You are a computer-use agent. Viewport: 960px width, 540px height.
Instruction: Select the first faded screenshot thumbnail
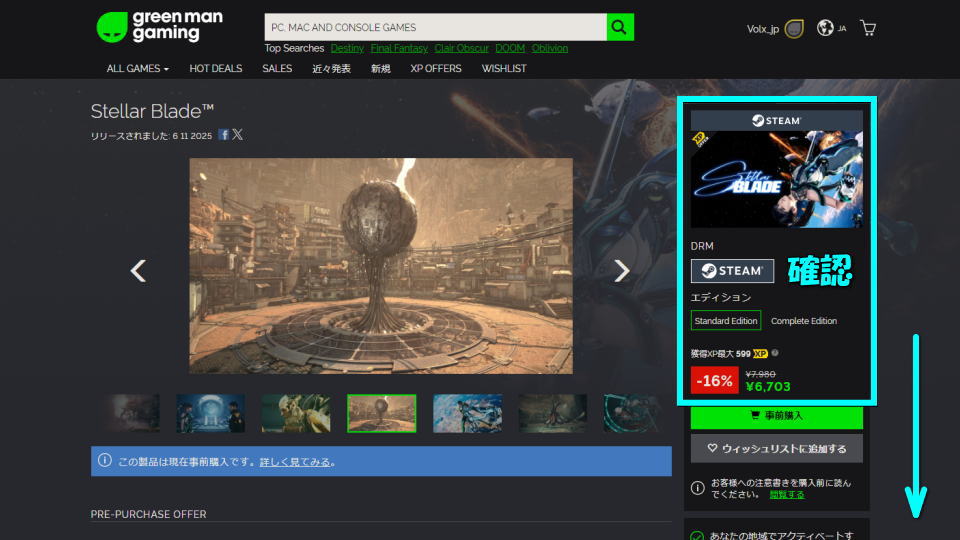pos(132,413)
